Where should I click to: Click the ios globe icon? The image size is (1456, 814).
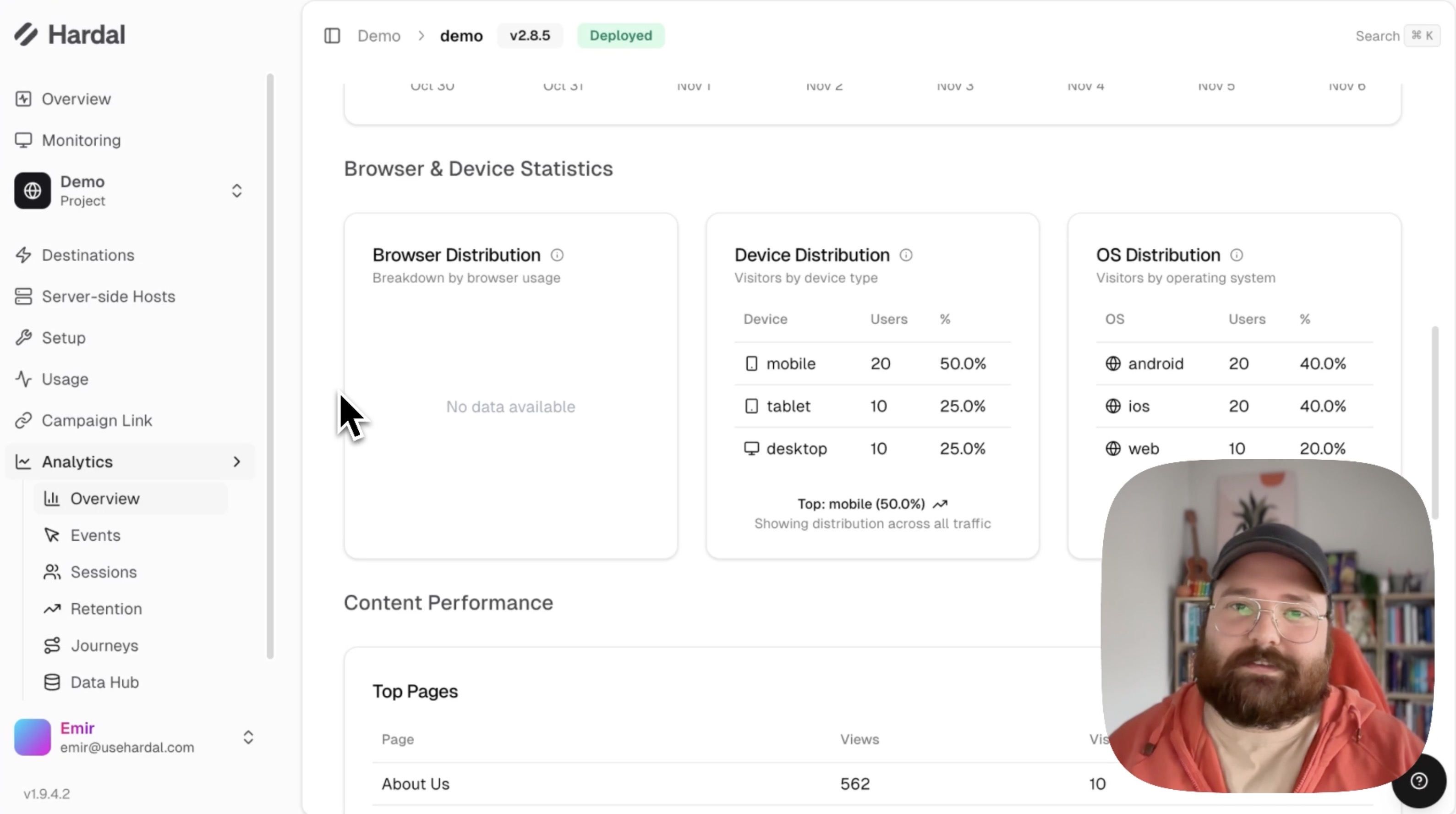1113,406
